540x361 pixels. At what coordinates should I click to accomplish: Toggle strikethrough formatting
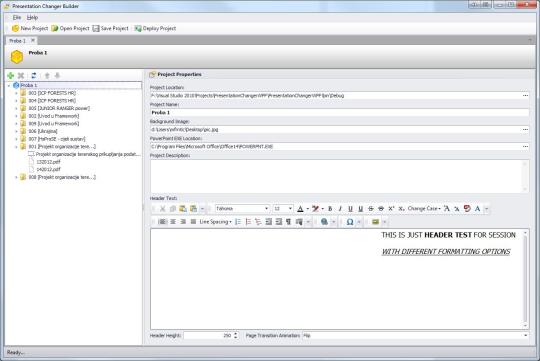tap(371, 209)
